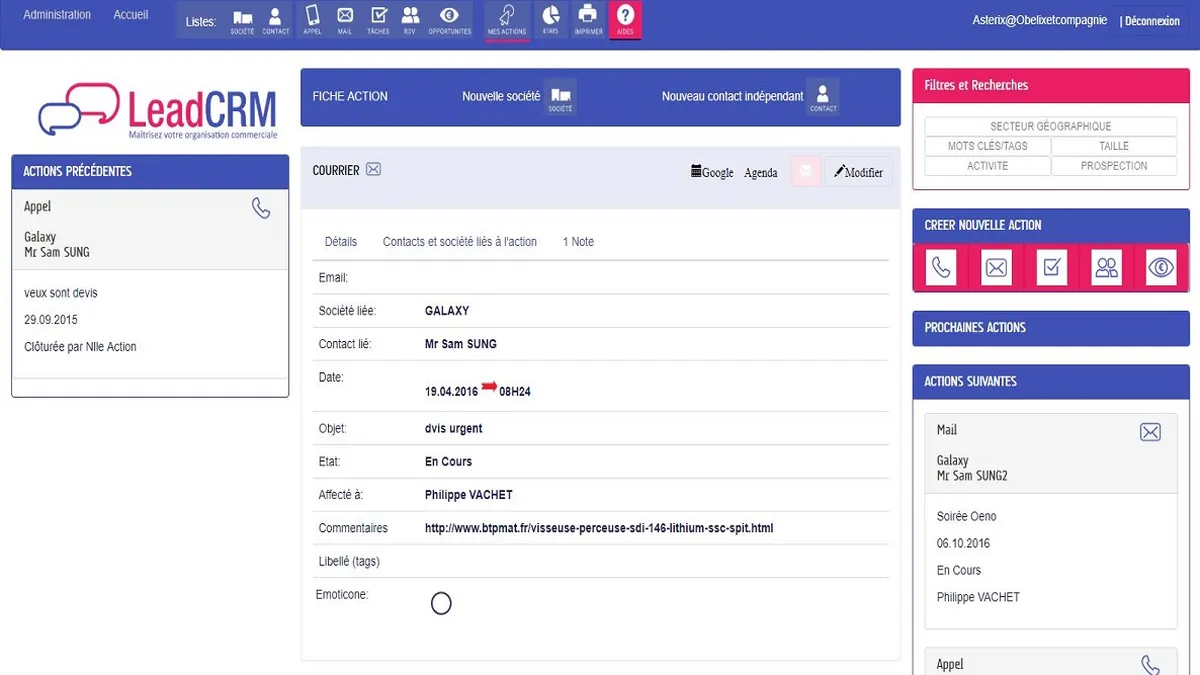
Task: Click phone icon in Actions Précédentes Appel card
Action: click(x=261, y=208)
